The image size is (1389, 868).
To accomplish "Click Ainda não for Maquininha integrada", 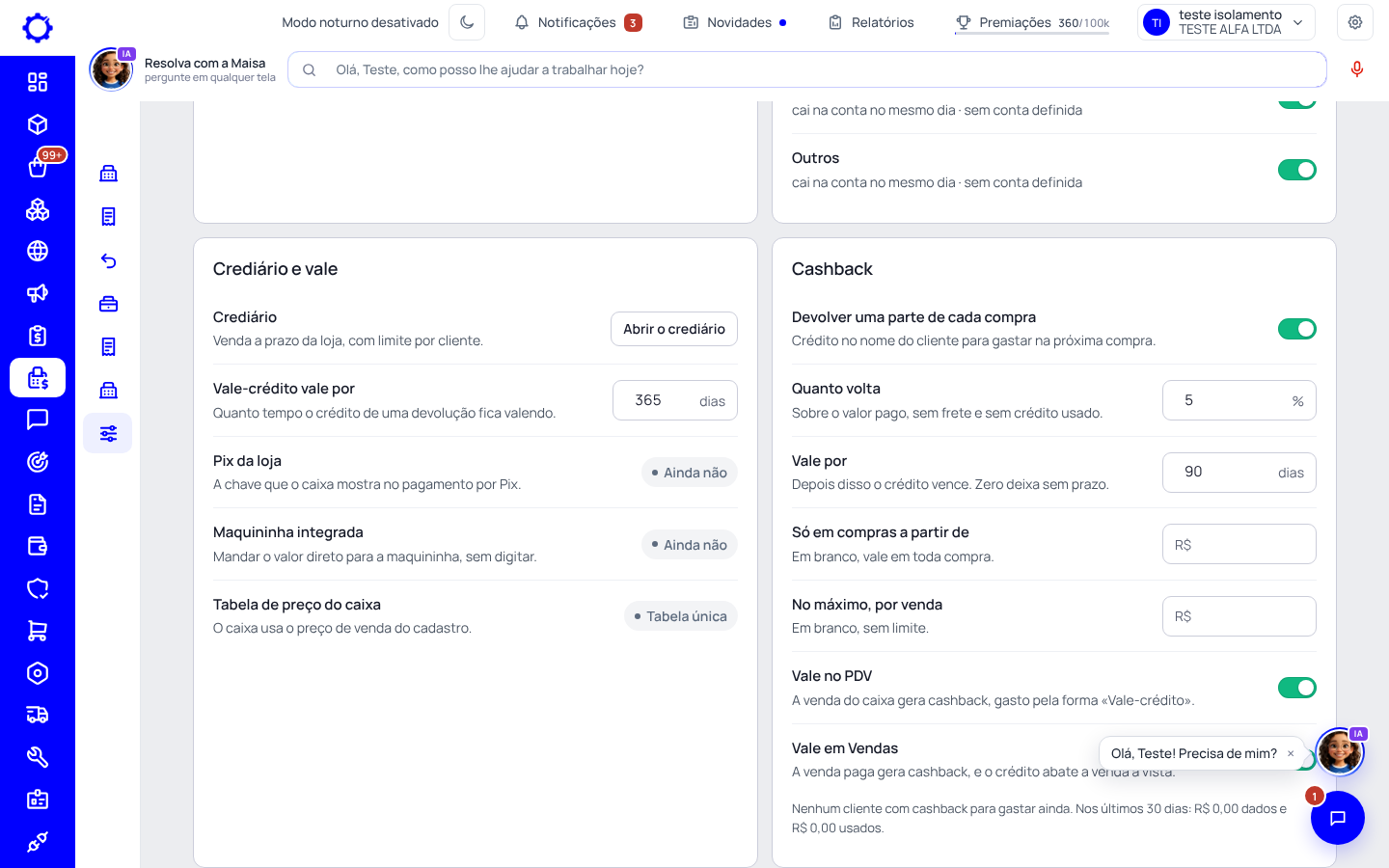I will (690, 545).
